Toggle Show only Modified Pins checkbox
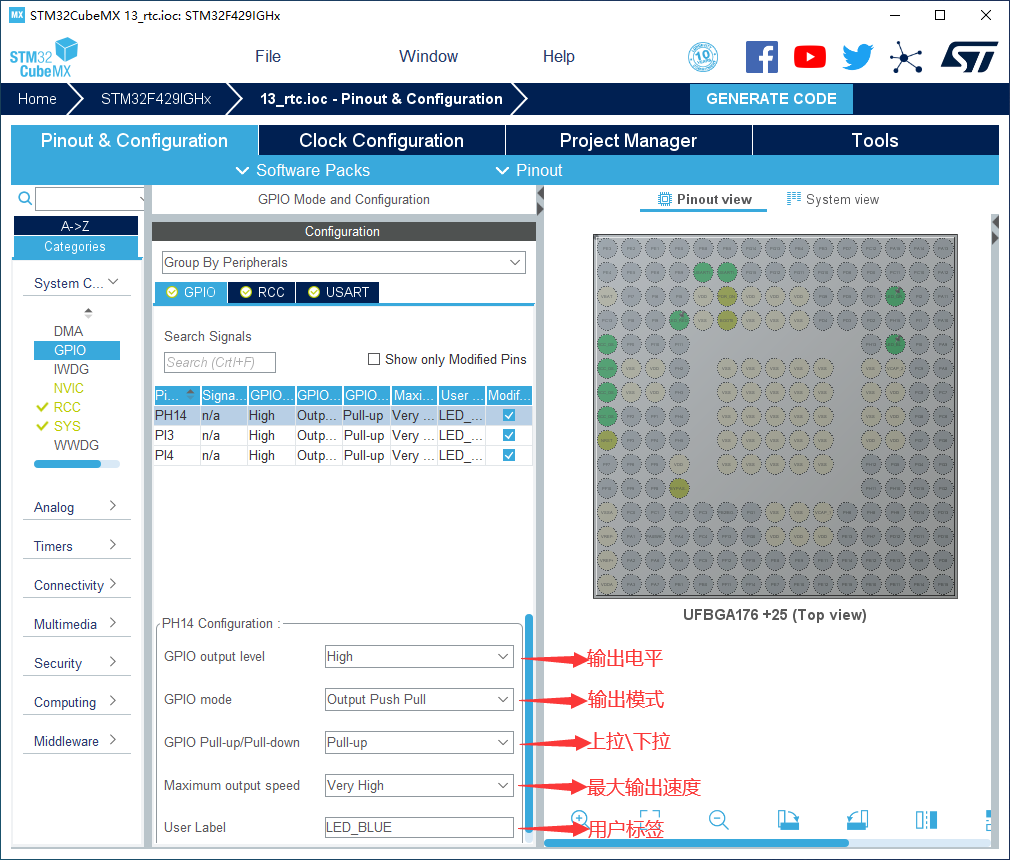This screenshot has width=1010, height=860. coord(374,359)
